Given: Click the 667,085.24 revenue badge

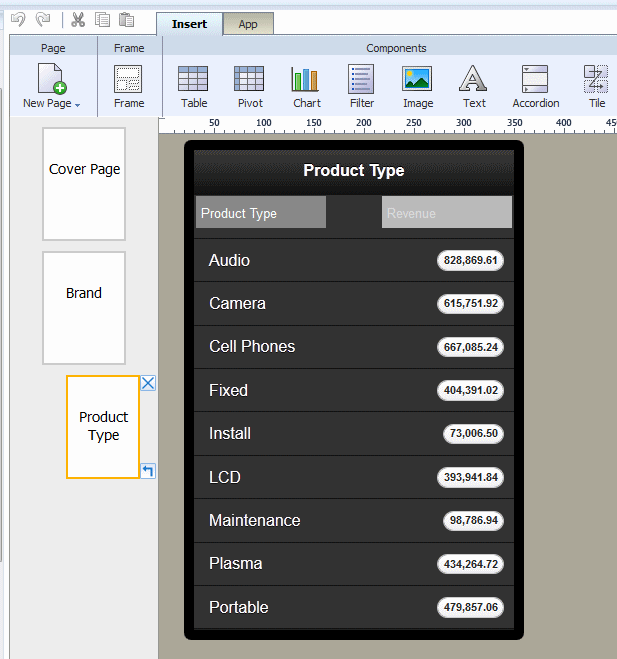Looking at the screenshot, I should [x=470, y=347].
